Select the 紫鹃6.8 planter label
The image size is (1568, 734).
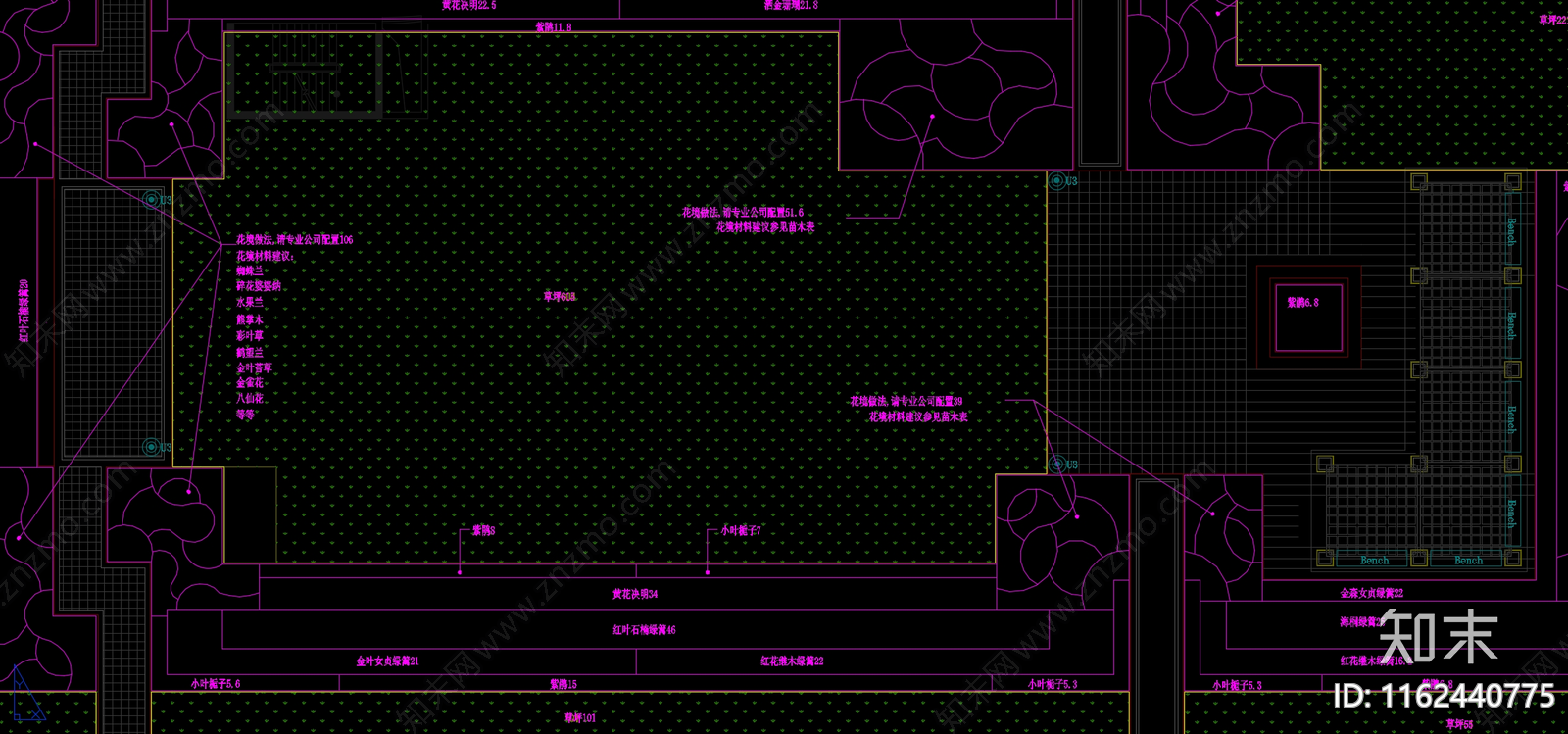pos(1302,303)
